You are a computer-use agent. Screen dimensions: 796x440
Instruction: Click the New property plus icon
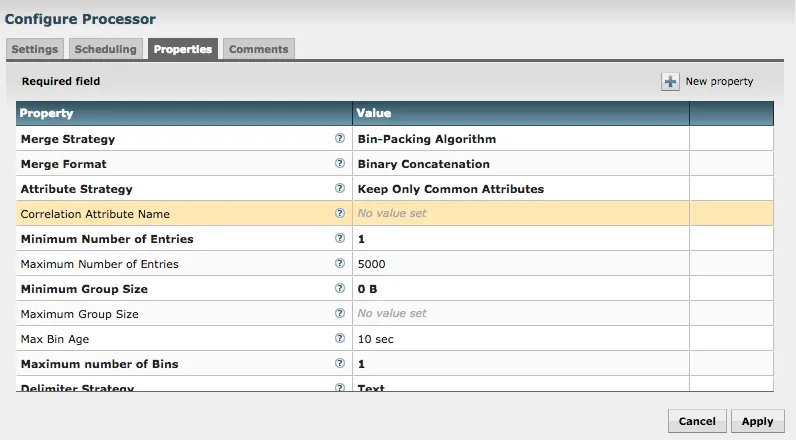(x=670, y=81)
